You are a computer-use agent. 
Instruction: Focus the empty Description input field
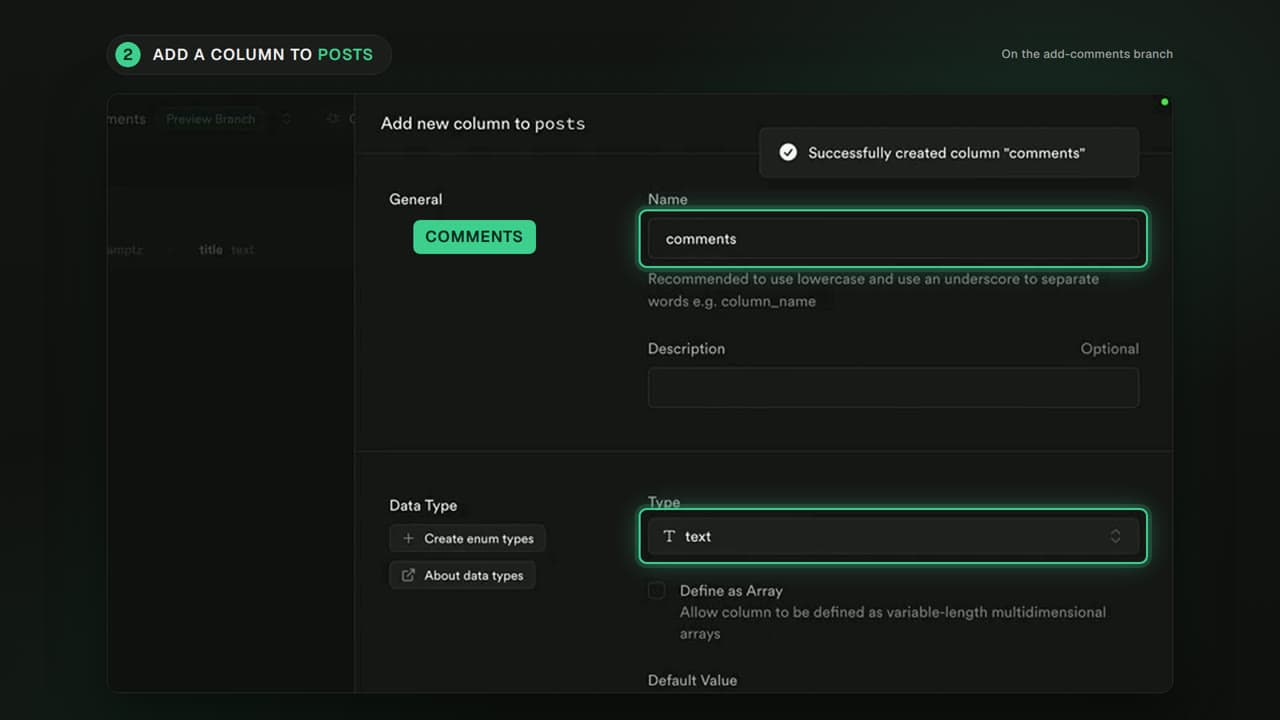tap(893, 387)
